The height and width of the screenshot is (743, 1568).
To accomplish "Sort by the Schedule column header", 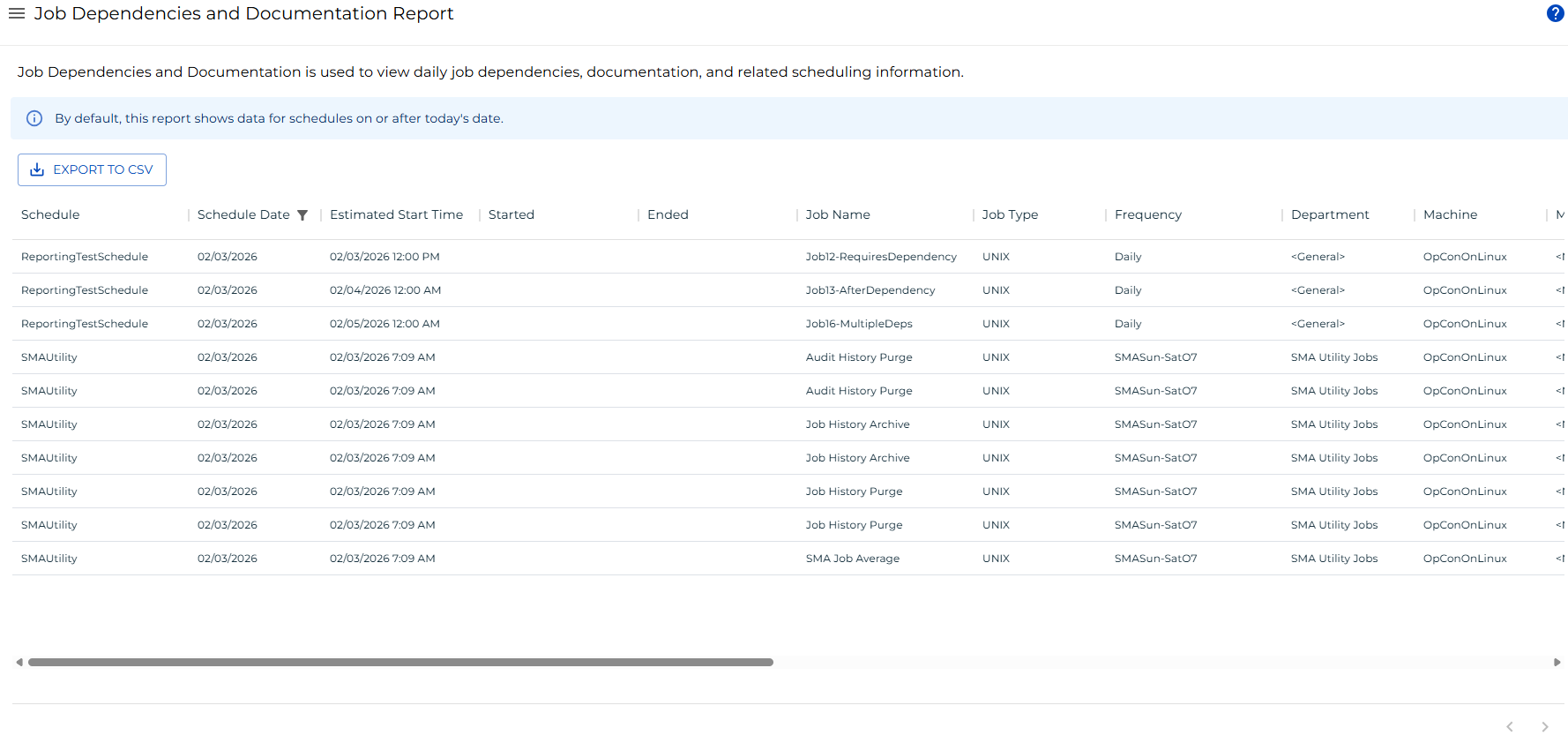I will pos(50,214).
